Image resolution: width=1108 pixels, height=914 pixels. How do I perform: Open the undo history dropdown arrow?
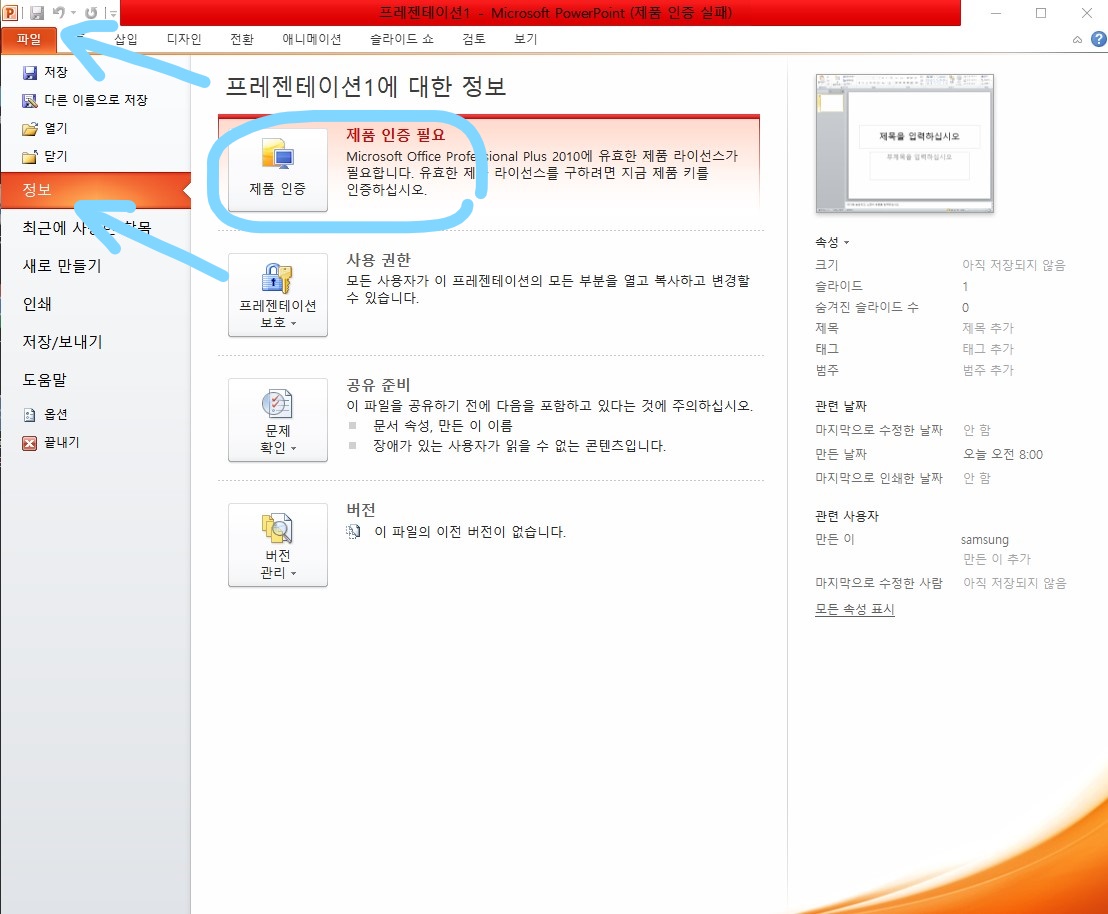pyautogui.click(x=73, y=13)
